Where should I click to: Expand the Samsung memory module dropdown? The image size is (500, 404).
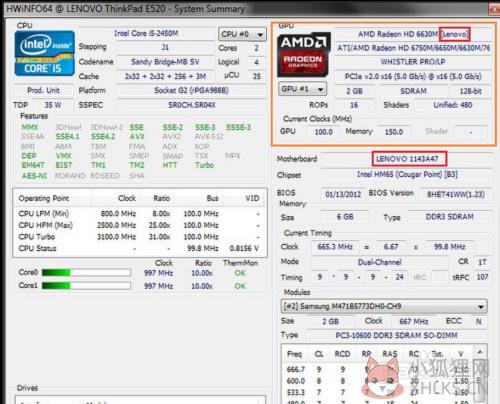(384, 306)
